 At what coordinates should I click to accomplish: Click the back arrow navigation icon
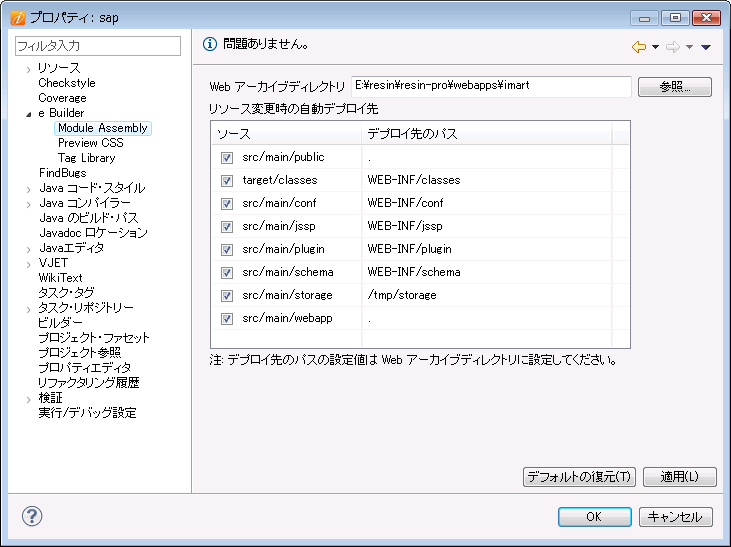click(639, 47)
